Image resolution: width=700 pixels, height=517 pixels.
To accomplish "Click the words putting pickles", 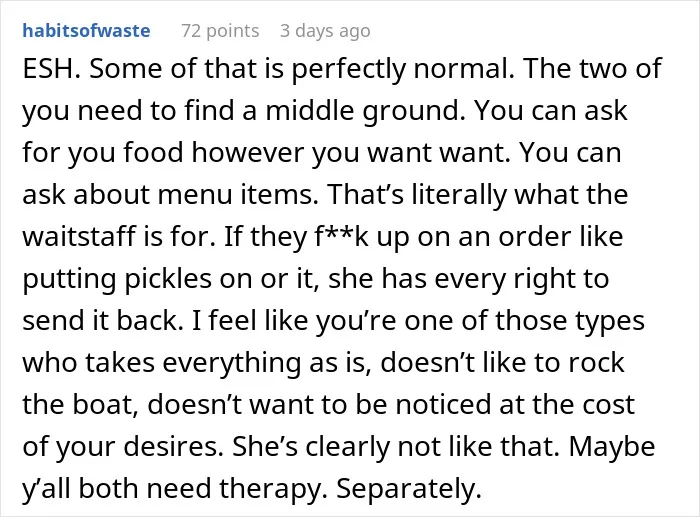I will coord(117,279).
